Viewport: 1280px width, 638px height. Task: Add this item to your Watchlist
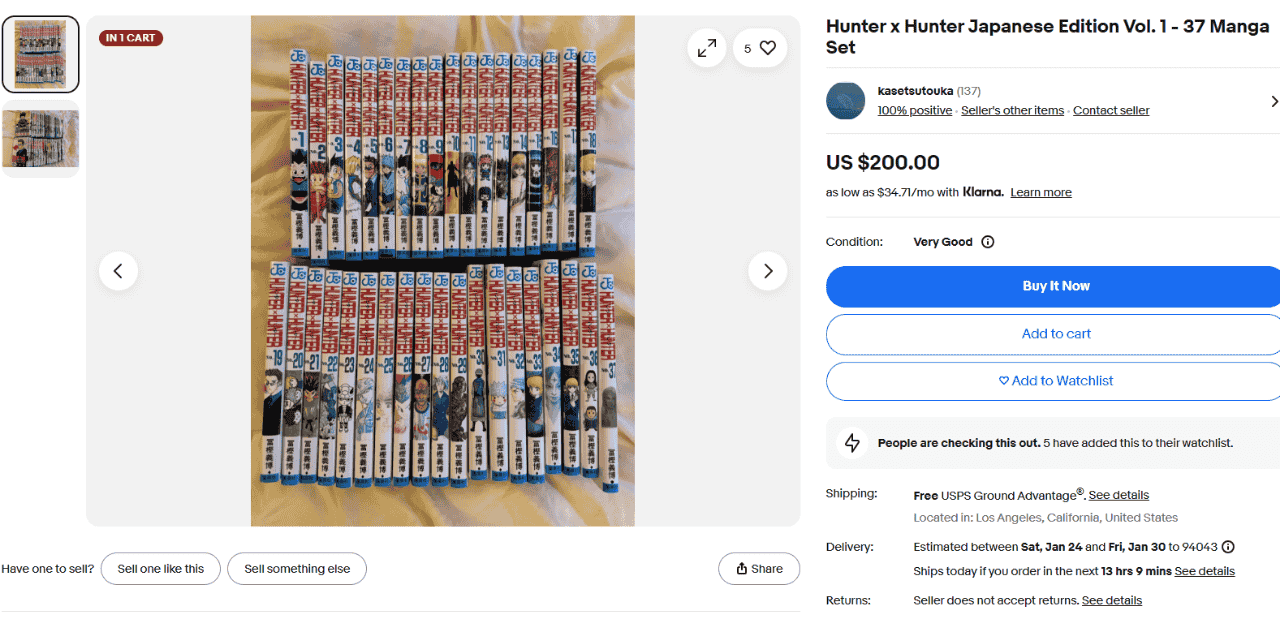(1055, 381)
